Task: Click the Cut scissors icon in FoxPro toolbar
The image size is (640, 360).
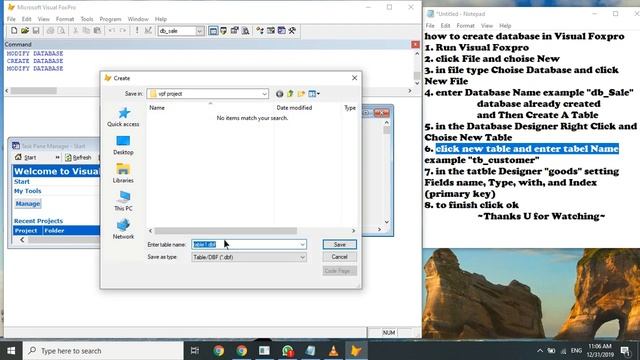Action: pos(75,31)
